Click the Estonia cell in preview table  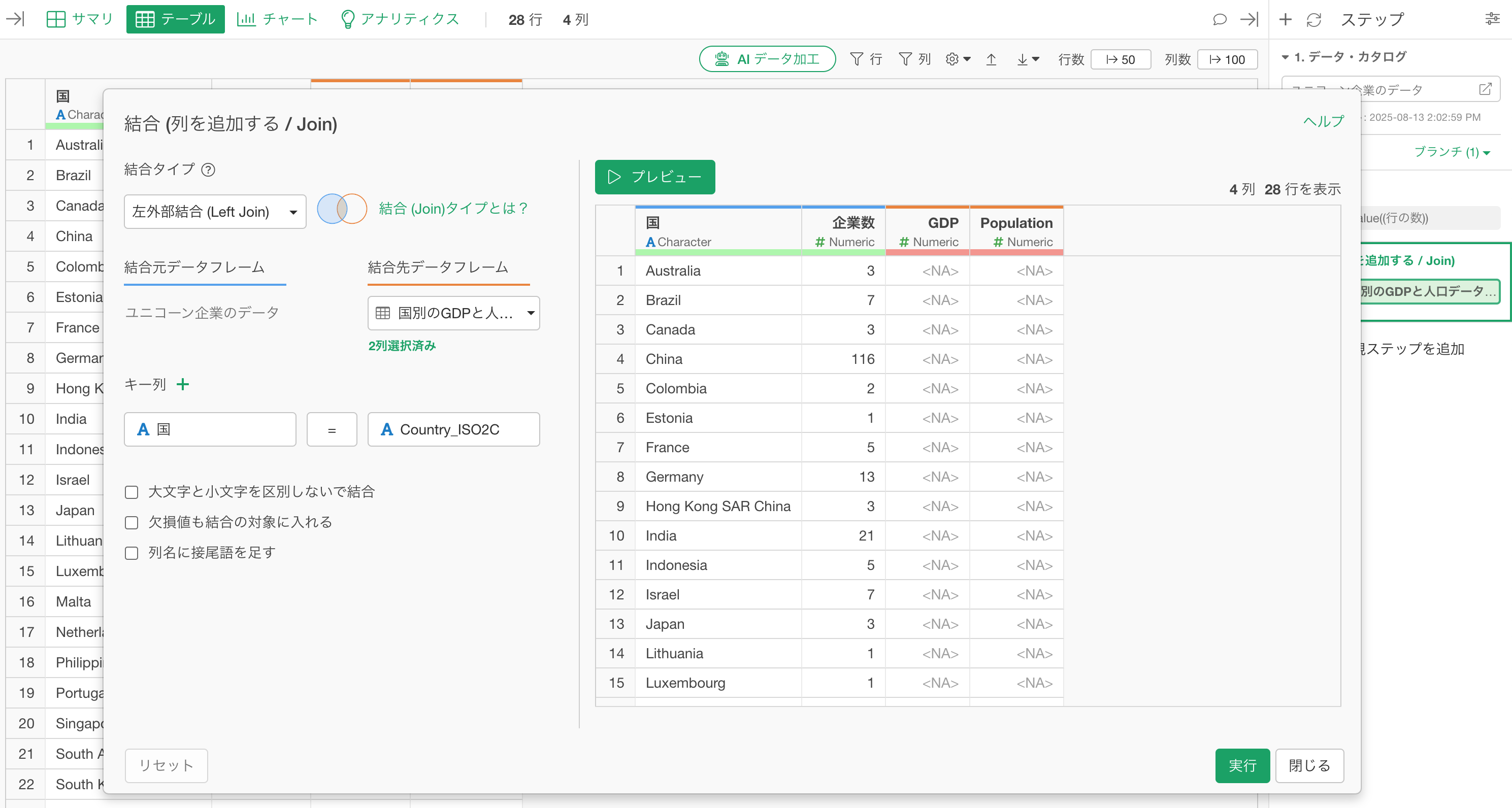click(718, 418)
